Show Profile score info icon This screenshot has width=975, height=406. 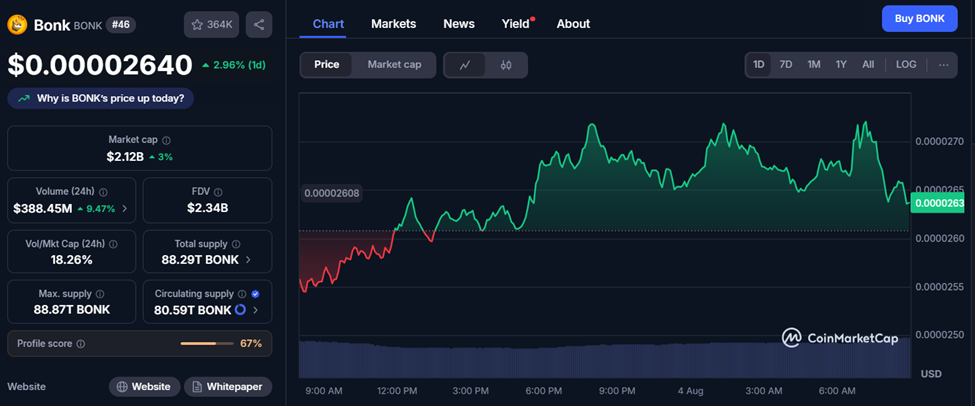(x=81, y=344)
